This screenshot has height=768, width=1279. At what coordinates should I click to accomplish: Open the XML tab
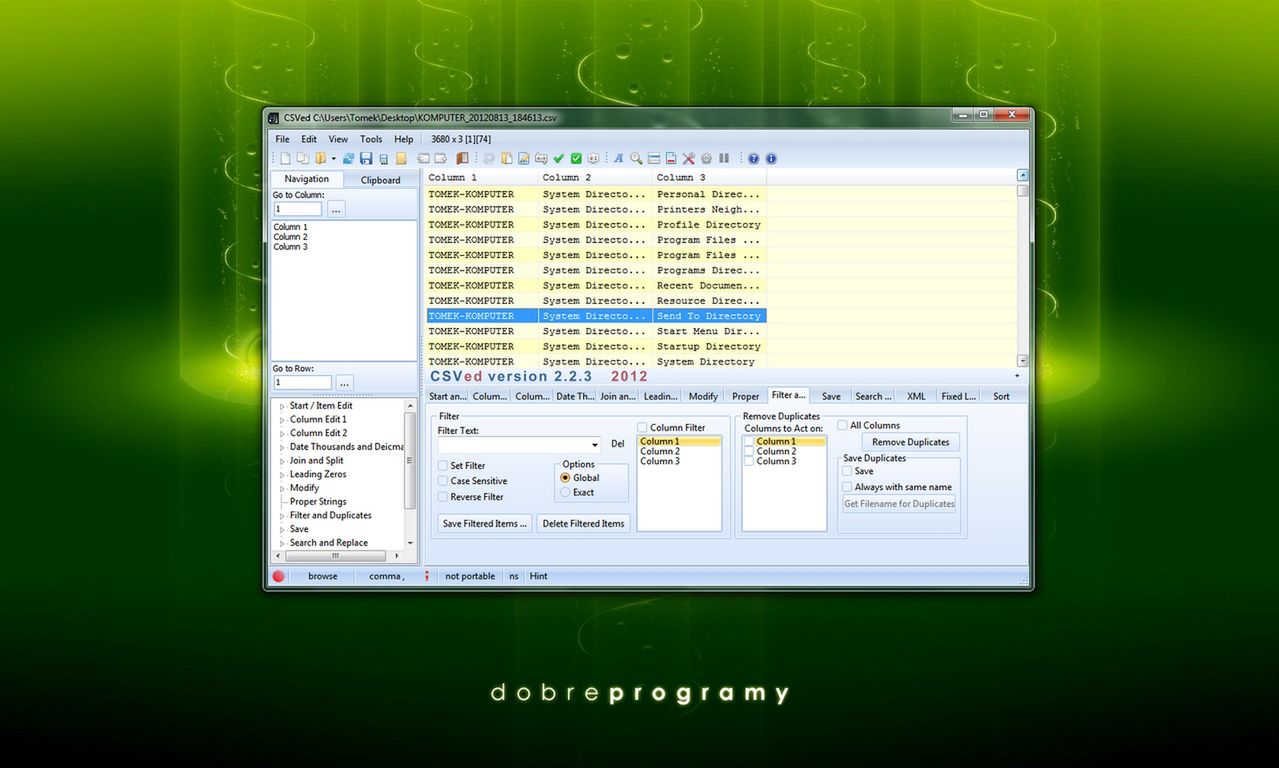[916, 397]
